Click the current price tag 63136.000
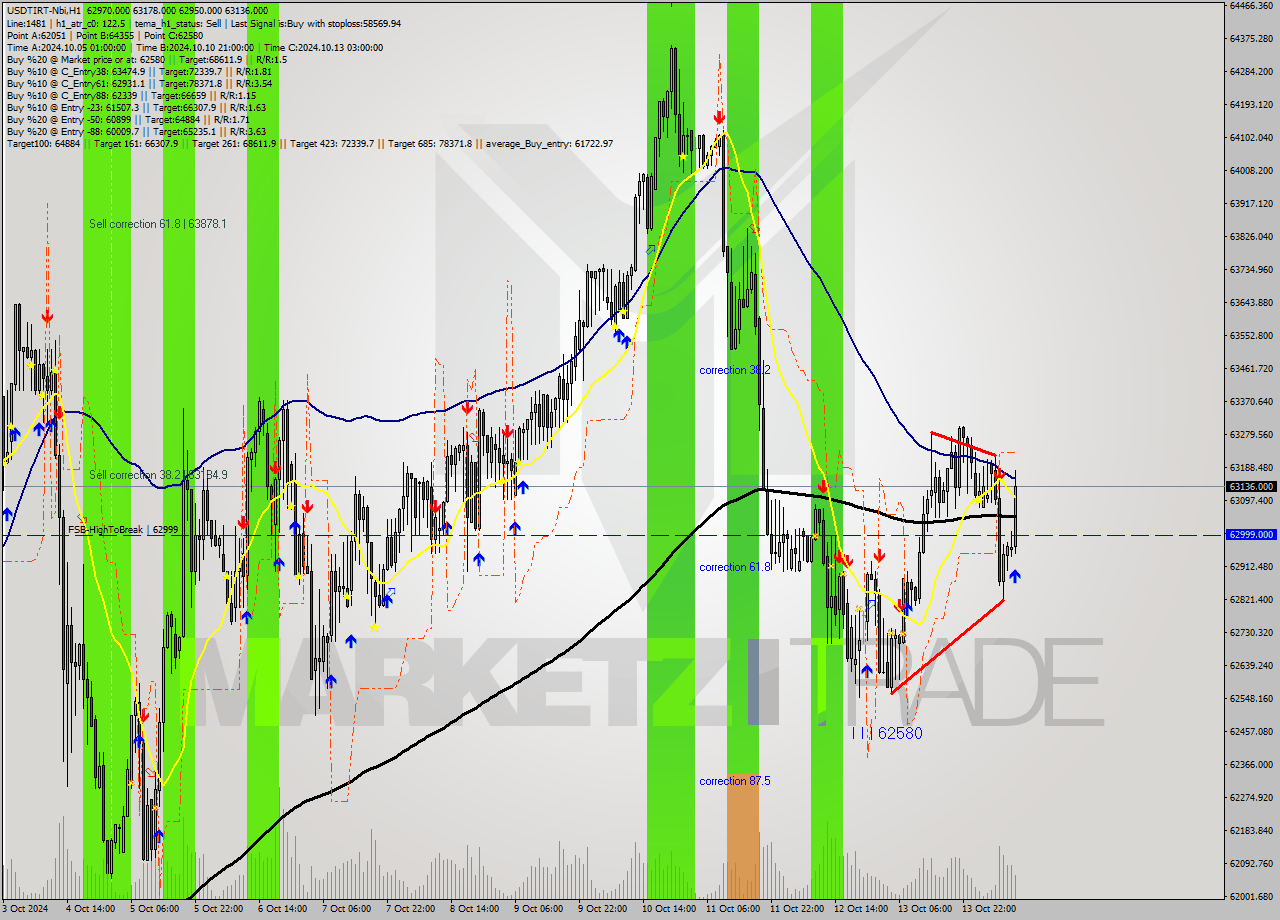 1250,487
